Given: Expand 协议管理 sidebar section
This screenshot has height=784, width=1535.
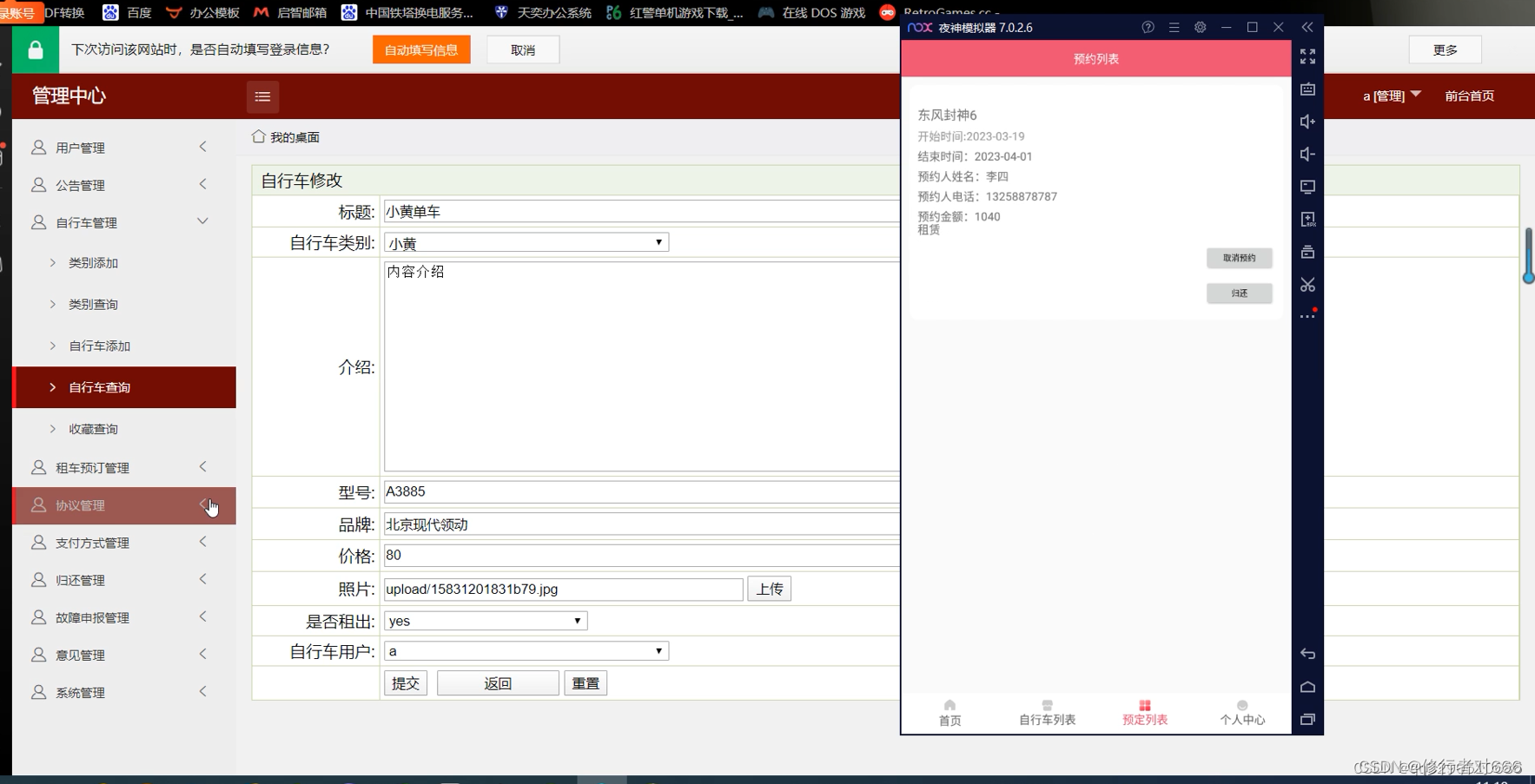Looking at the screenshot, I should coord(124,505).
